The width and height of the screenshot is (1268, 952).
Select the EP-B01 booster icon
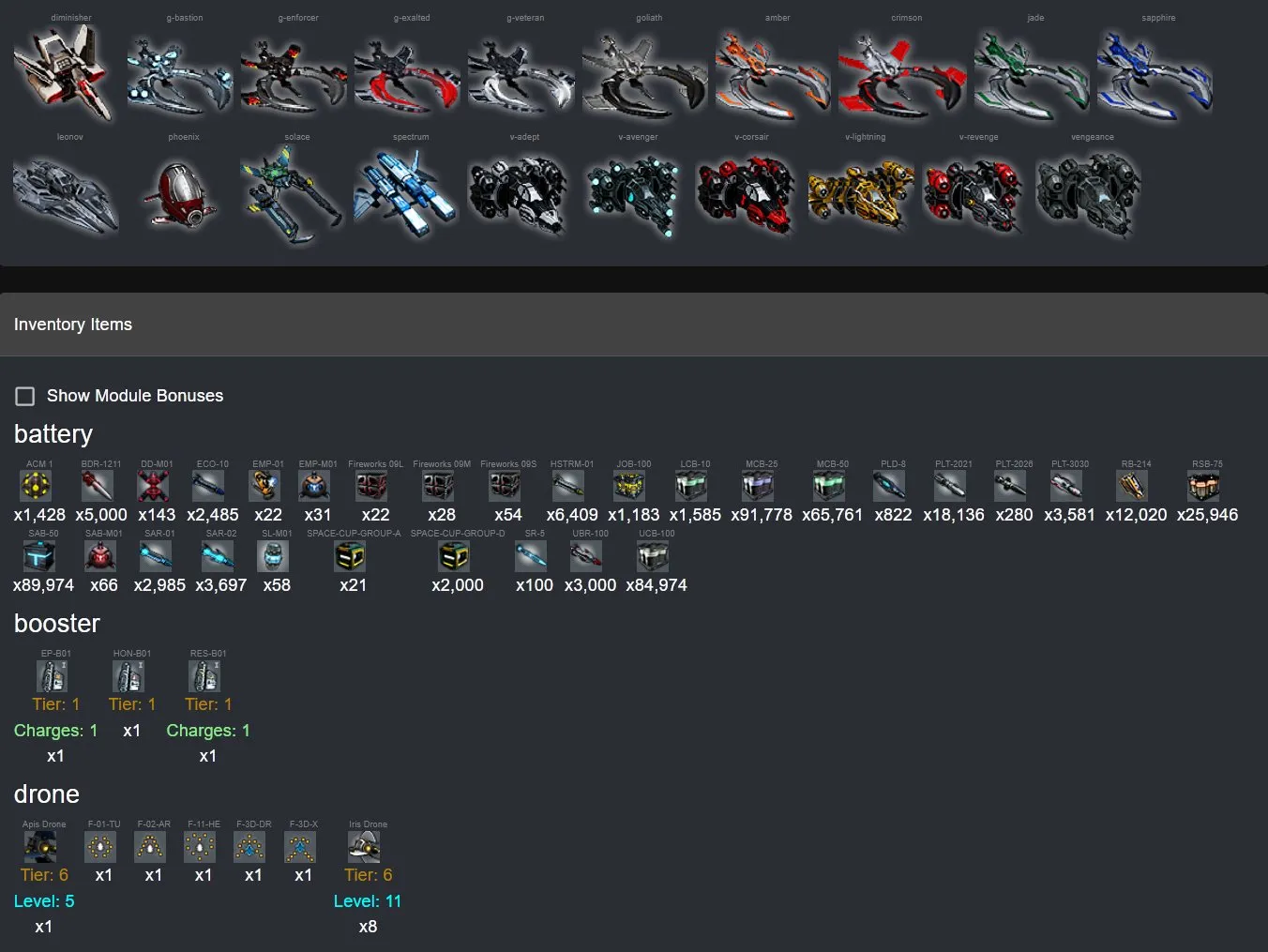(x=53, y=675)
